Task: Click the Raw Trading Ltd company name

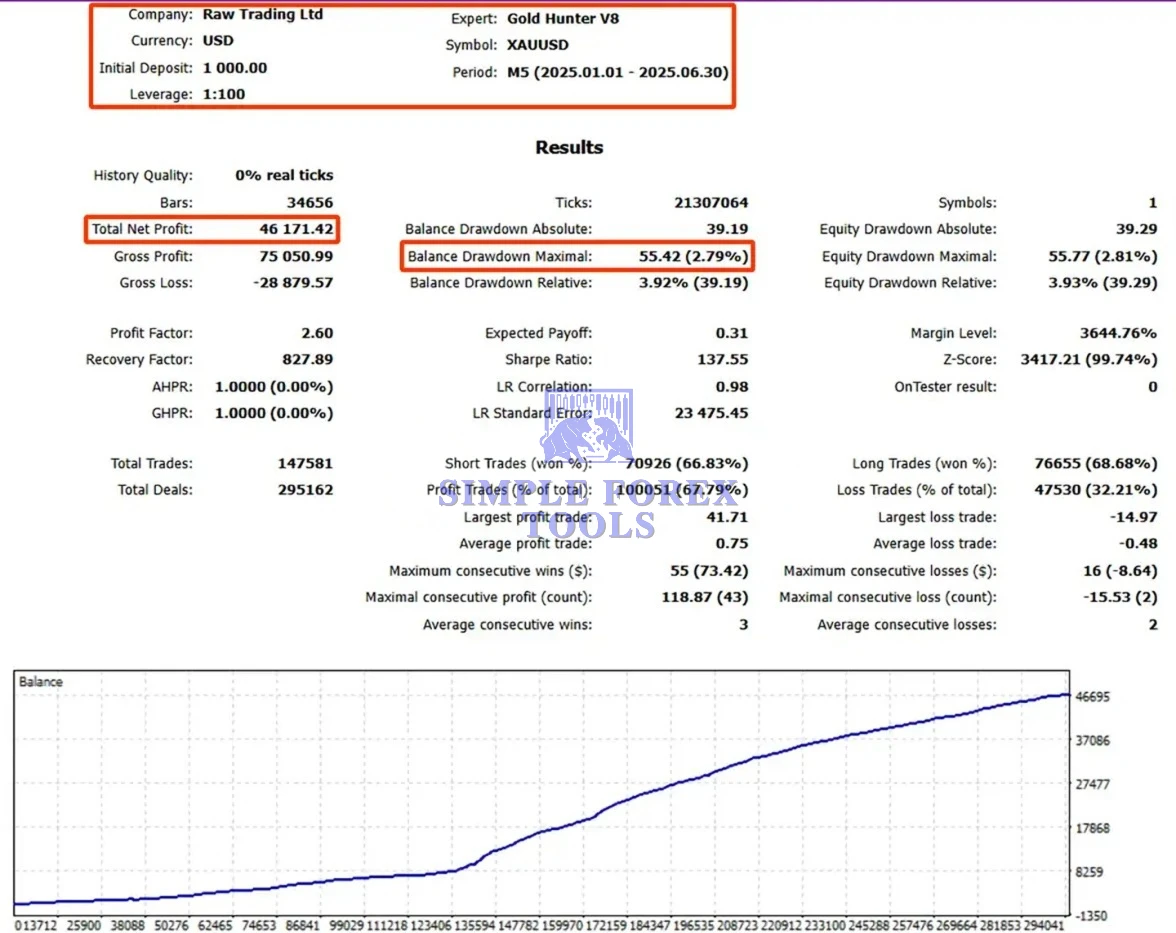Action: [262, 15]
